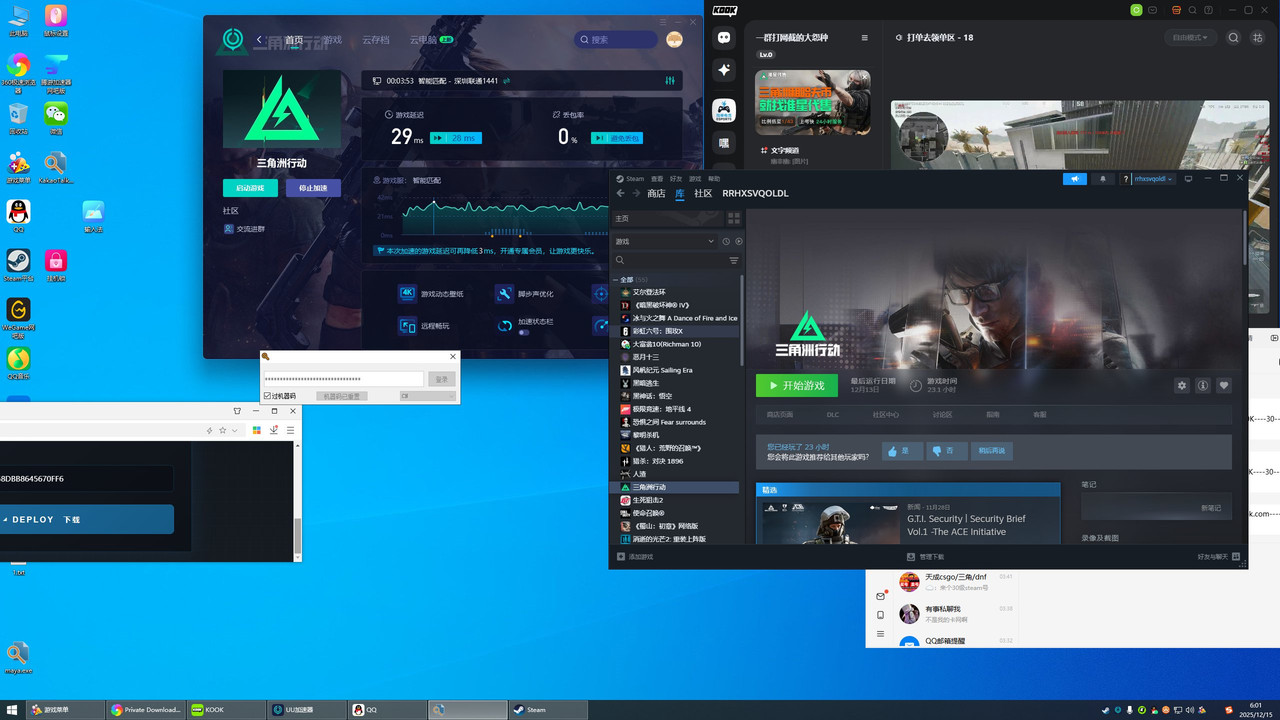Screen dimensions: 1280x720
Task: Open the game info icon in Steam
Action: (1203, 386)
